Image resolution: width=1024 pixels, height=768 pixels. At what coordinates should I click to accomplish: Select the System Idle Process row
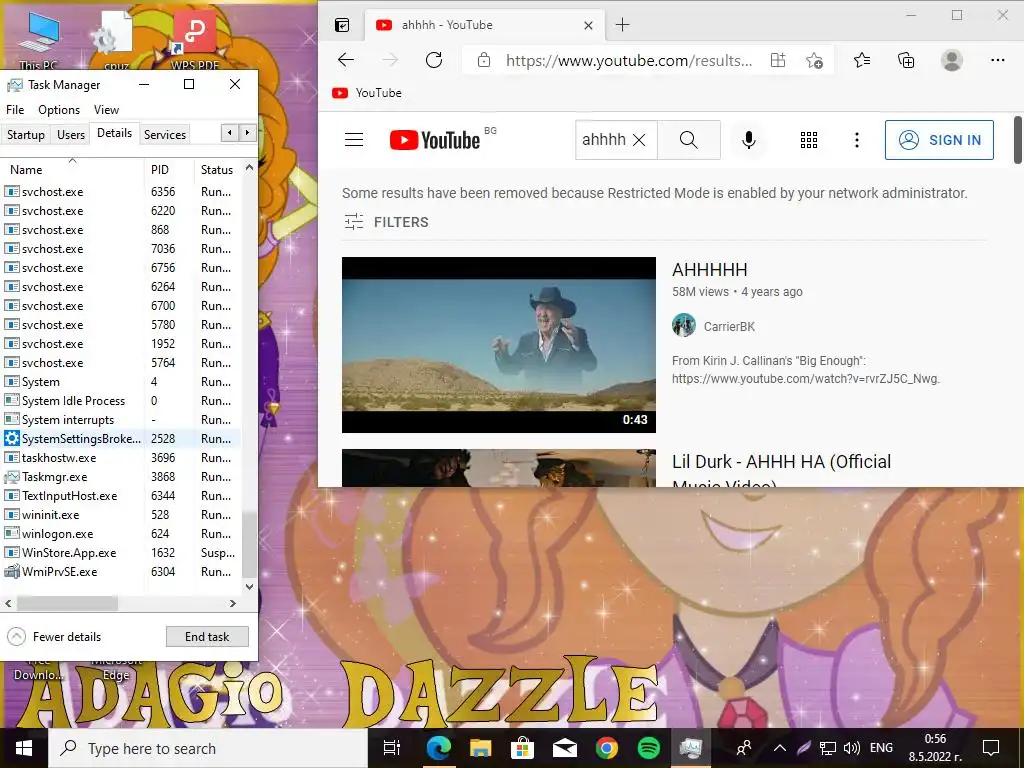coord(121,401)
